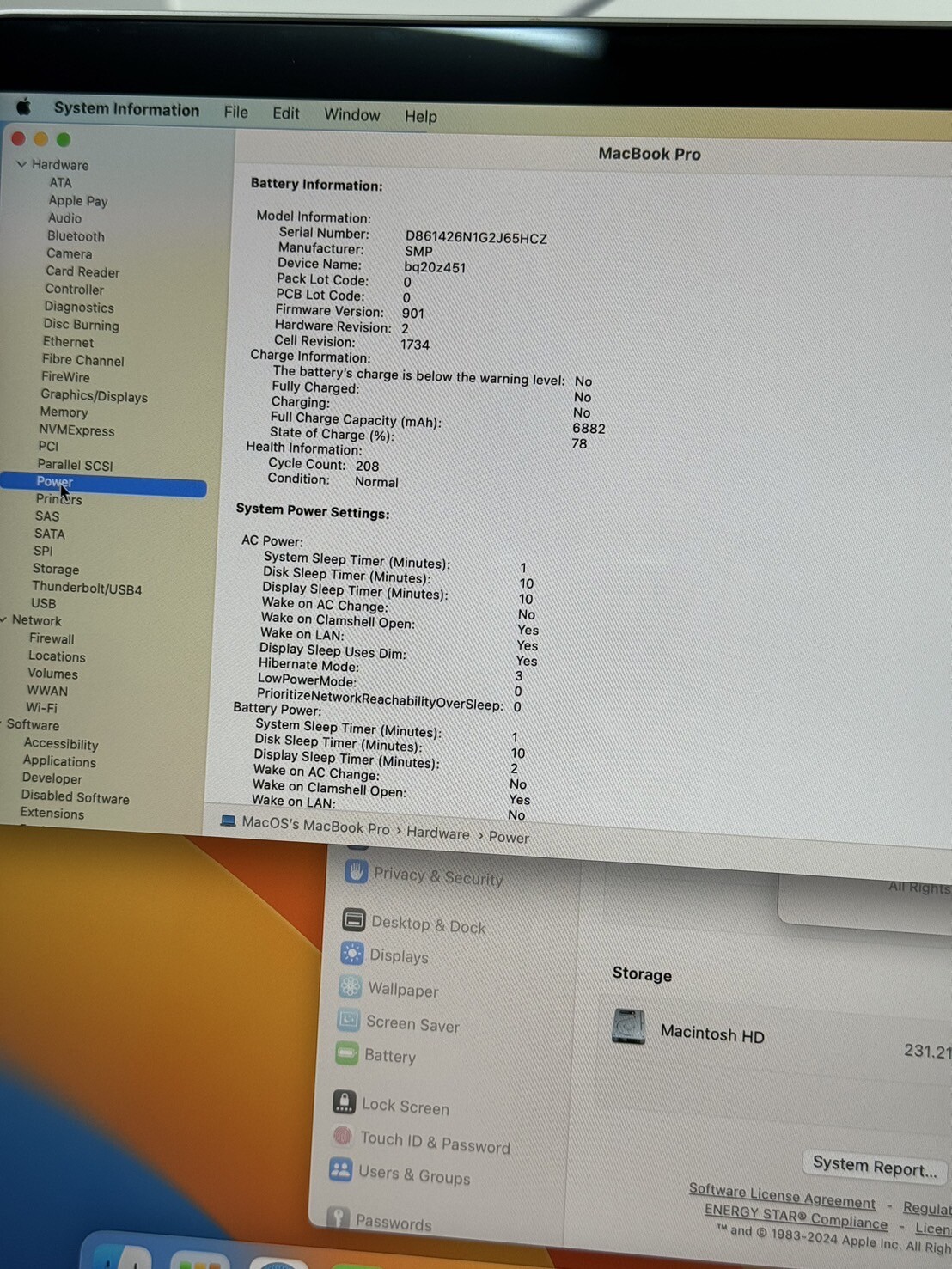This screenshot has width=952, height=1269.
Task: Open Displays icon in Settings
Action: [352, 953]
